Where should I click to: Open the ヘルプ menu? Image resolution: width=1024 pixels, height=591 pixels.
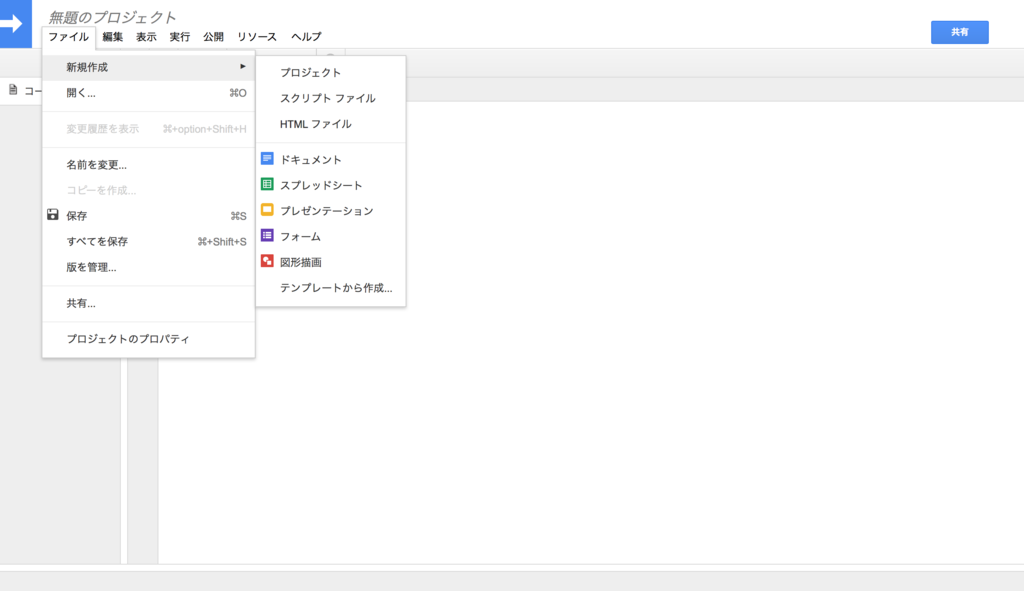point(307,36)
